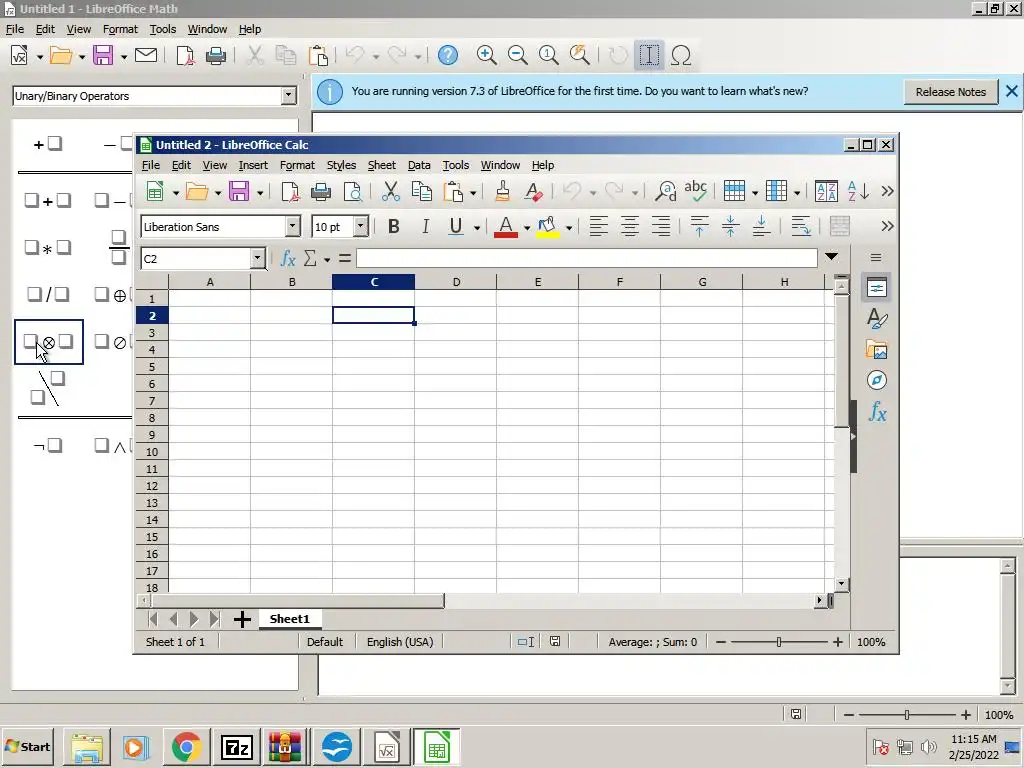
Task: Toggle Align Right in Calc
Action: [661, 227]
